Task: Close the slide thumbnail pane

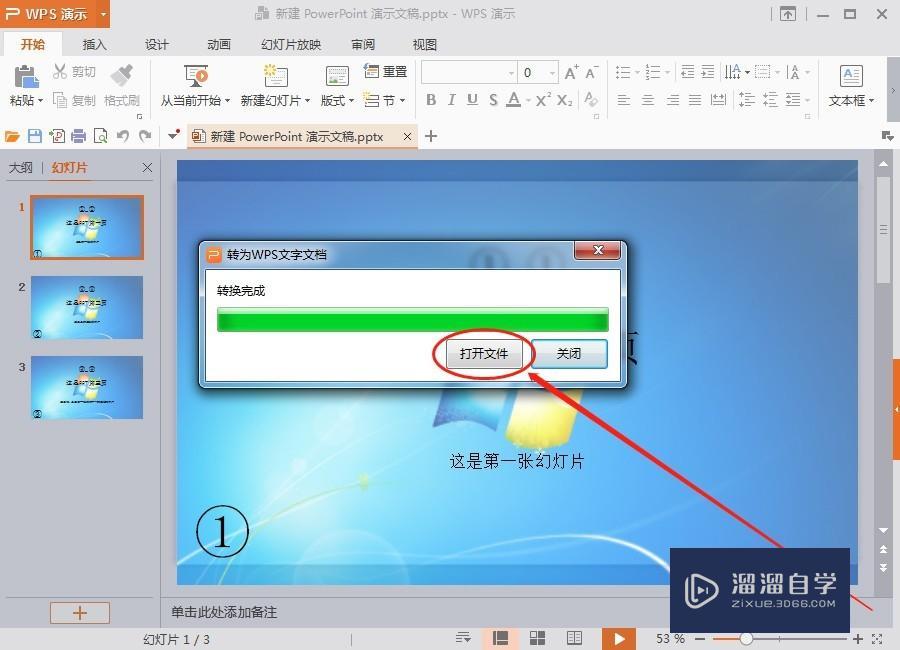Action: tap(147, 168)
